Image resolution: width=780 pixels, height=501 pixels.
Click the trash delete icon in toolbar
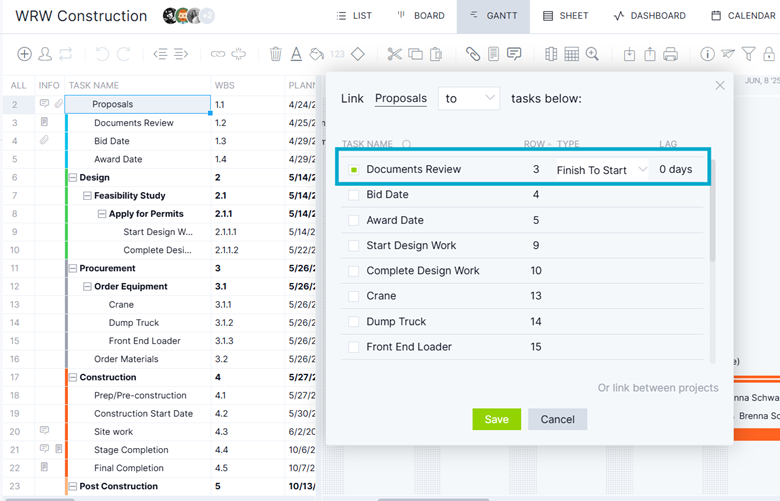tap(276, 54)
